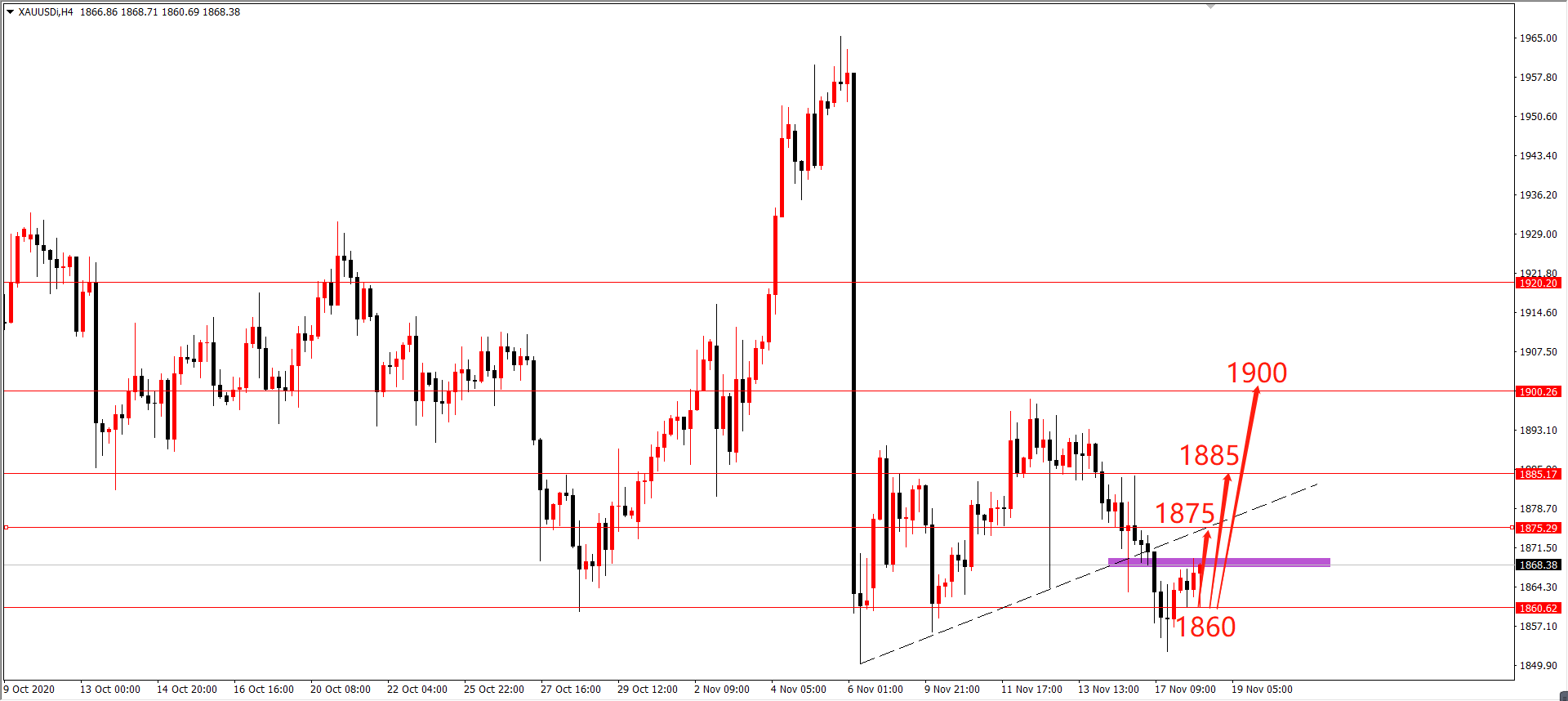Click the 1893.10 price axis label
Viewport: 1568px width, 701px height.
(x=1538, y=431)
